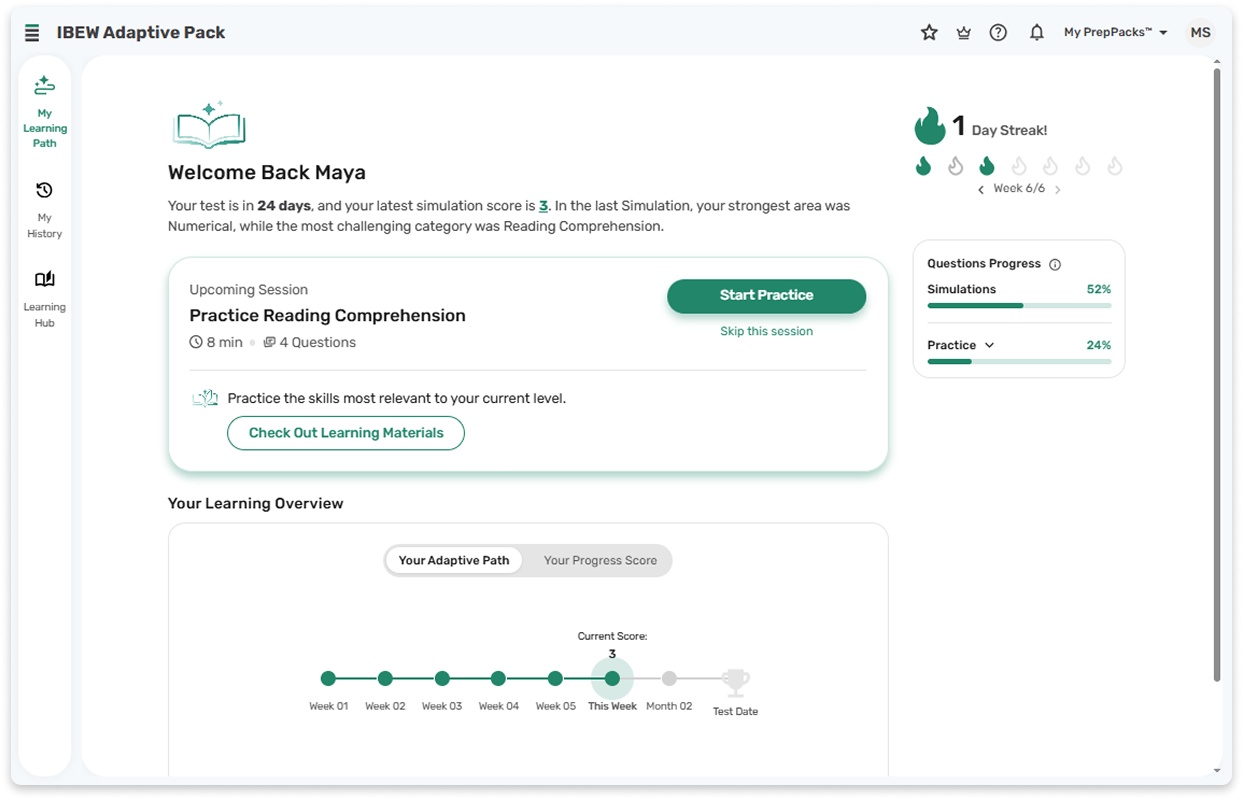Expand the Practice progress chevron
1243x800 pixels.
(x=989, y=345)
